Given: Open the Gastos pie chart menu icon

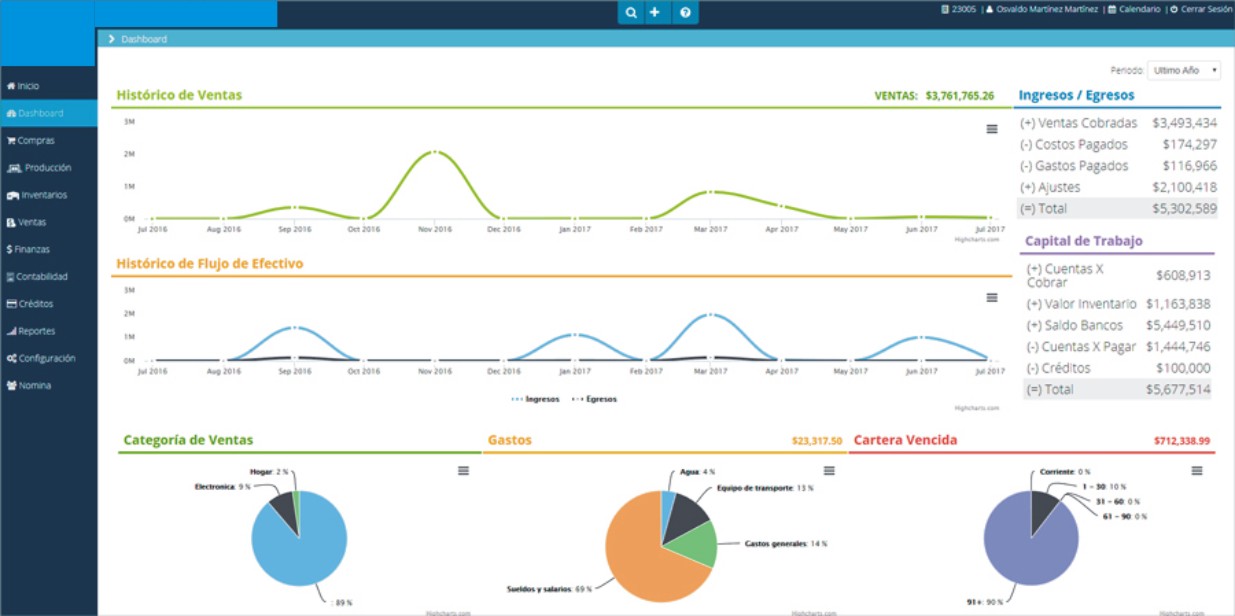Looking at the screenshot, I should [x=829, y=471].
